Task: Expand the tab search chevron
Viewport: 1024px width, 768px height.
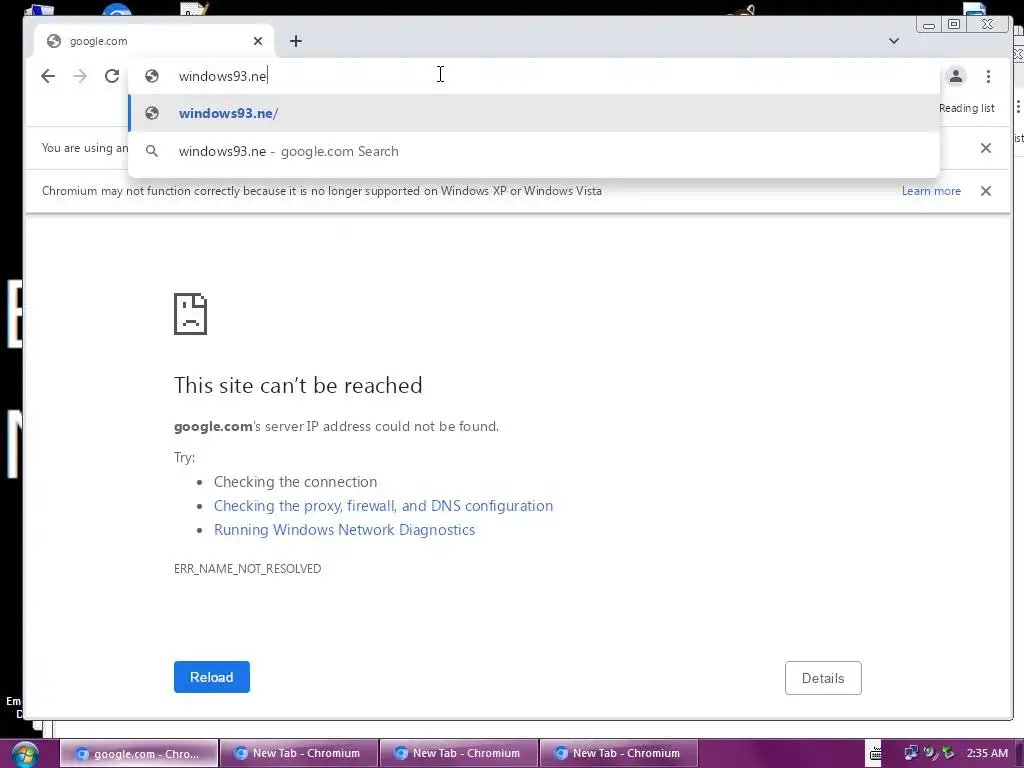Action: 893,41
